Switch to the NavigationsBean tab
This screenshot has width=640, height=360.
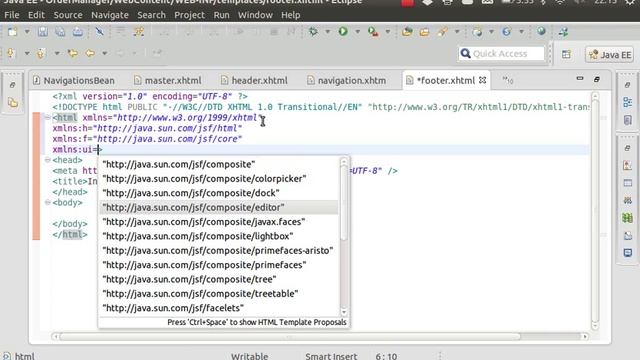tap(74, 80)
